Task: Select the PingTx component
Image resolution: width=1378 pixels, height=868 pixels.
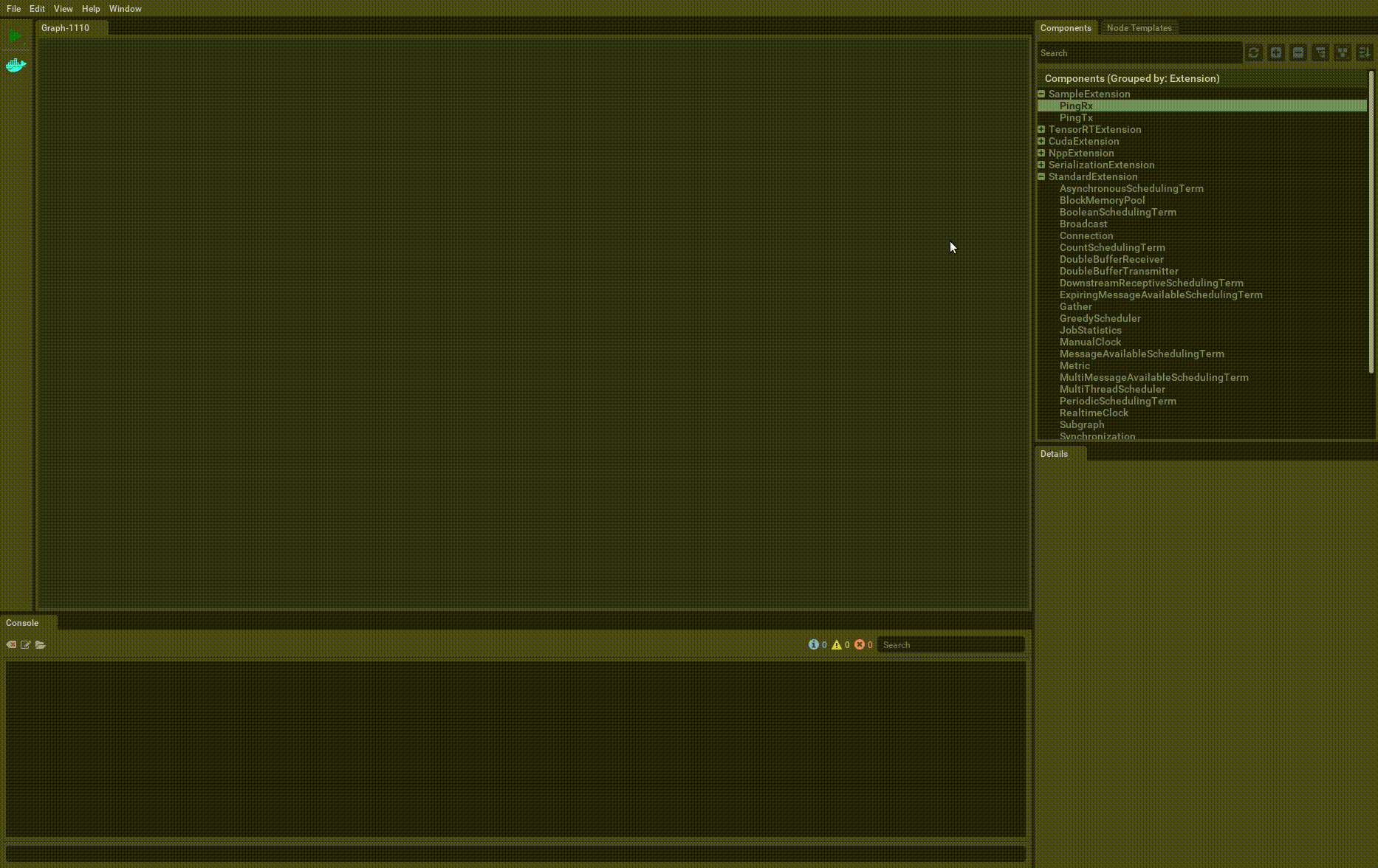Action: coord(1076,118)
